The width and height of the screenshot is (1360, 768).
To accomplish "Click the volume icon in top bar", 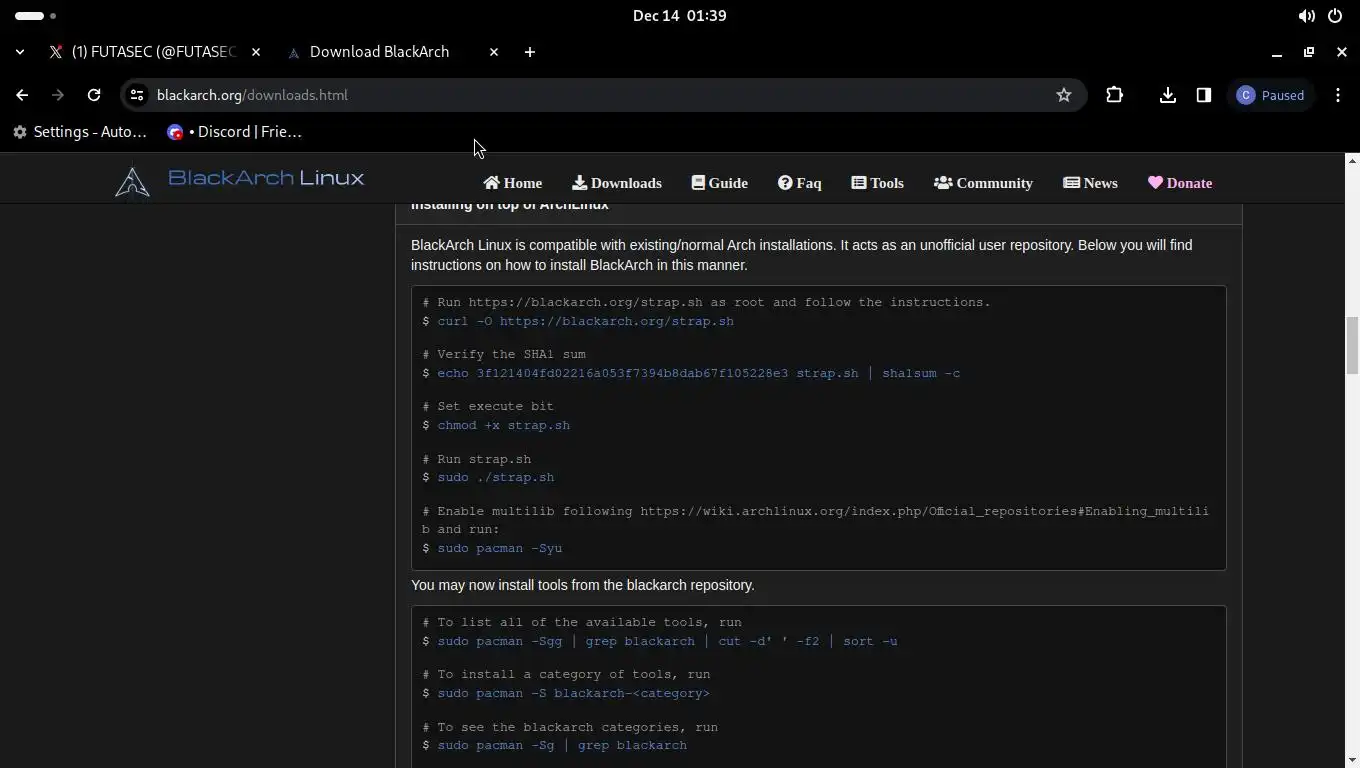I will tap(1306, 16).
